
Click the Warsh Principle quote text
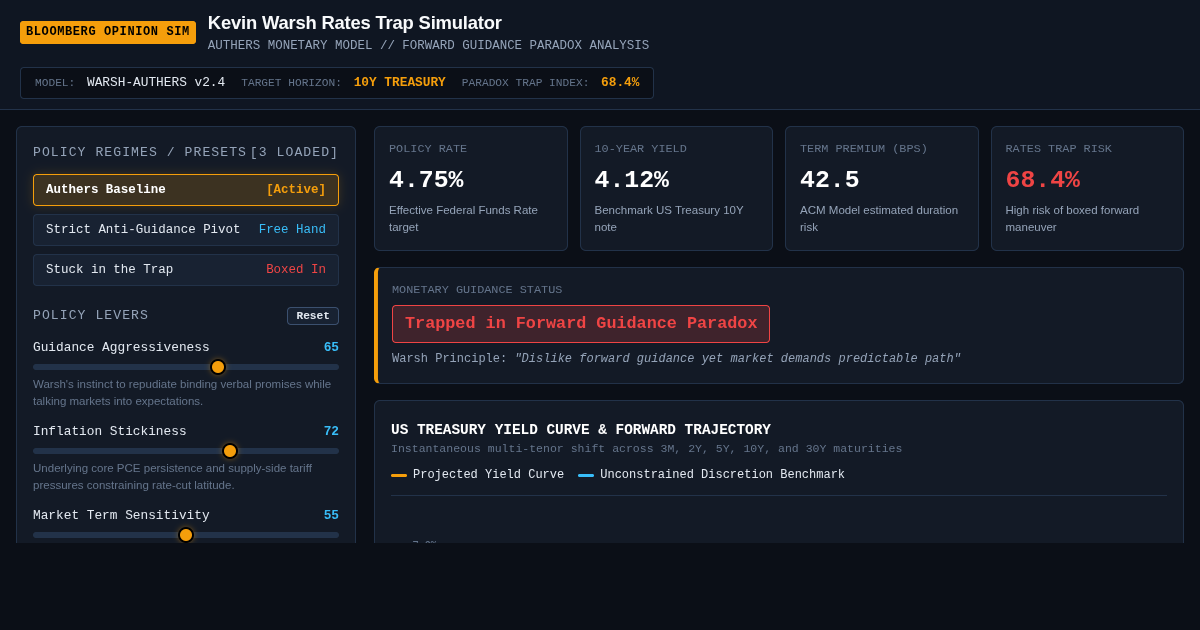tap(738, 359)
